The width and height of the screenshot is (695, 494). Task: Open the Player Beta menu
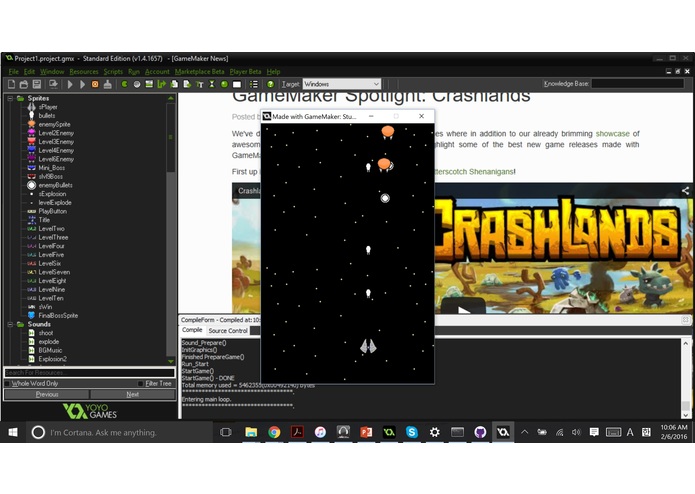coord(245,72)
